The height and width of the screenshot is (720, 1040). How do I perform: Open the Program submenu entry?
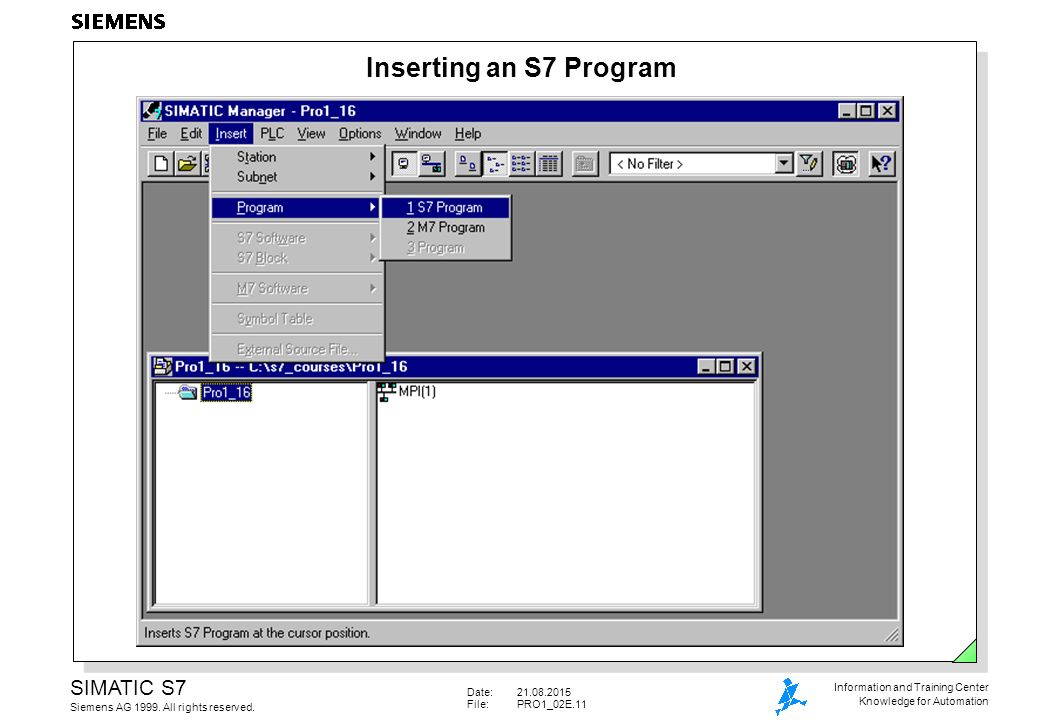coord(296,208)
